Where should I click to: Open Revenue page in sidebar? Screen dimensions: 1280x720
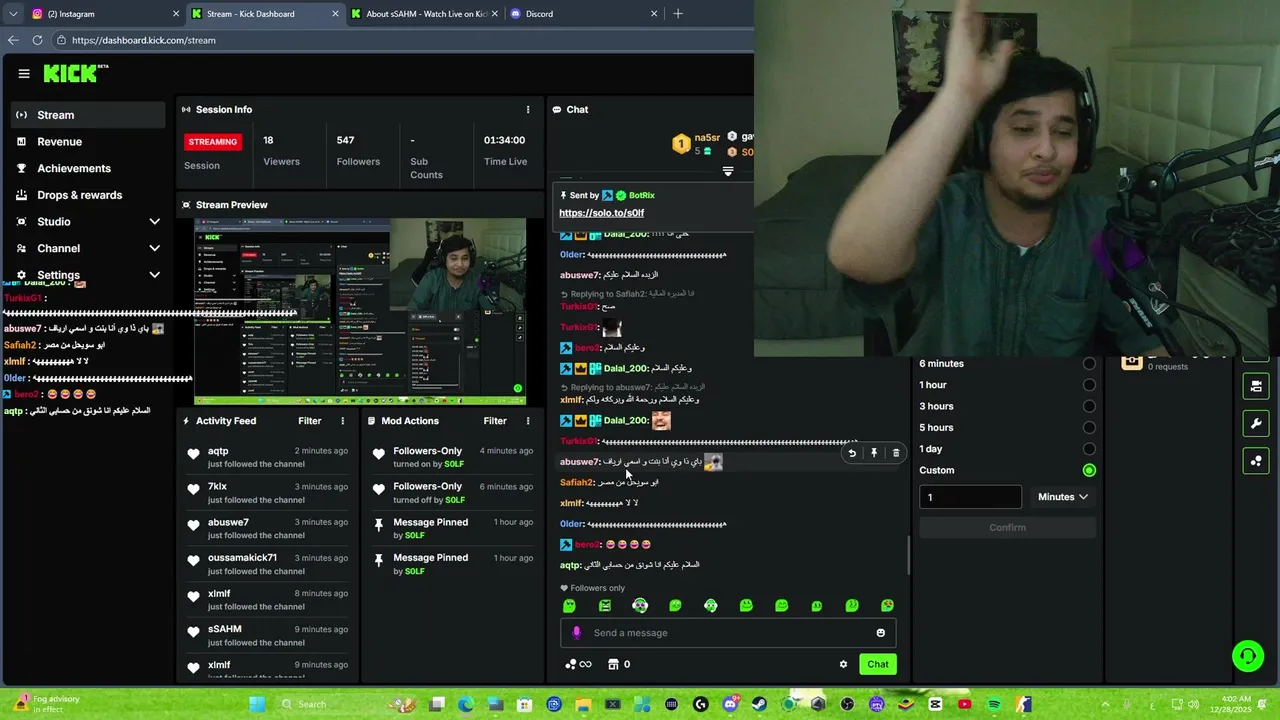[88, 142]
